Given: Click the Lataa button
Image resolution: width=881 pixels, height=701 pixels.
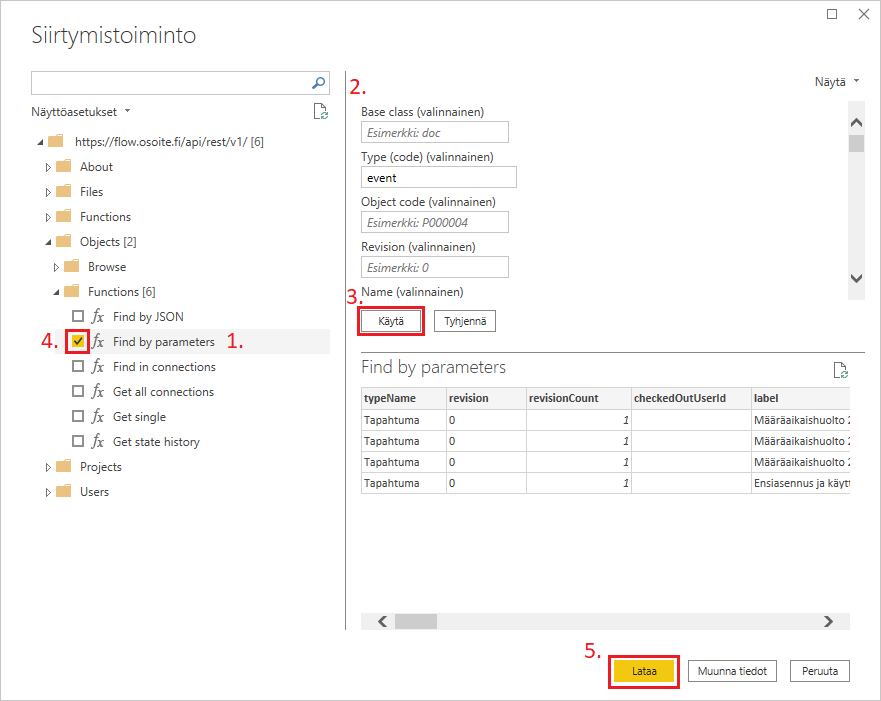Looking at the screenshot, I should point(644,671).
